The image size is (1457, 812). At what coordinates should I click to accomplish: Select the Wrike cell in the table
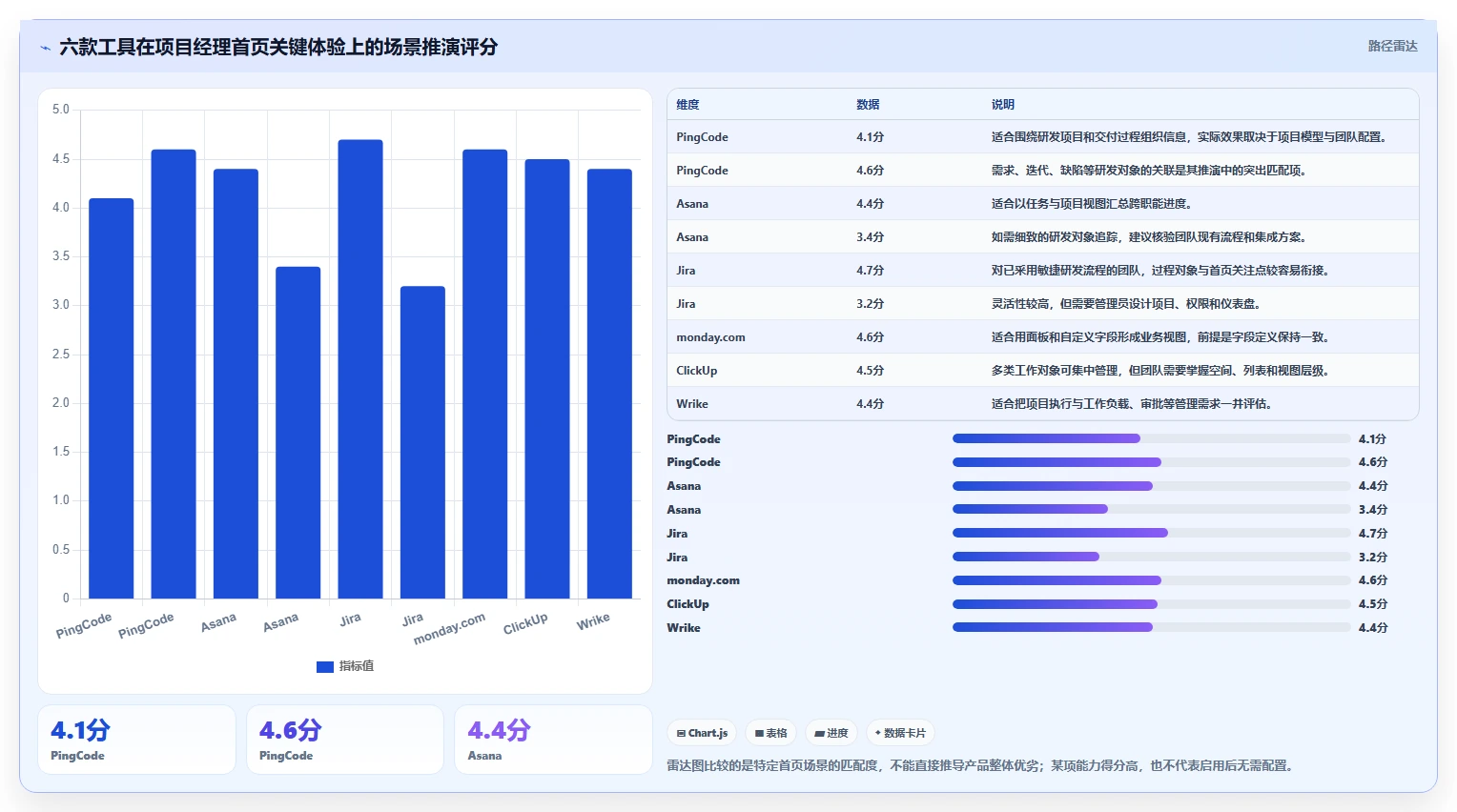[692, 404]
